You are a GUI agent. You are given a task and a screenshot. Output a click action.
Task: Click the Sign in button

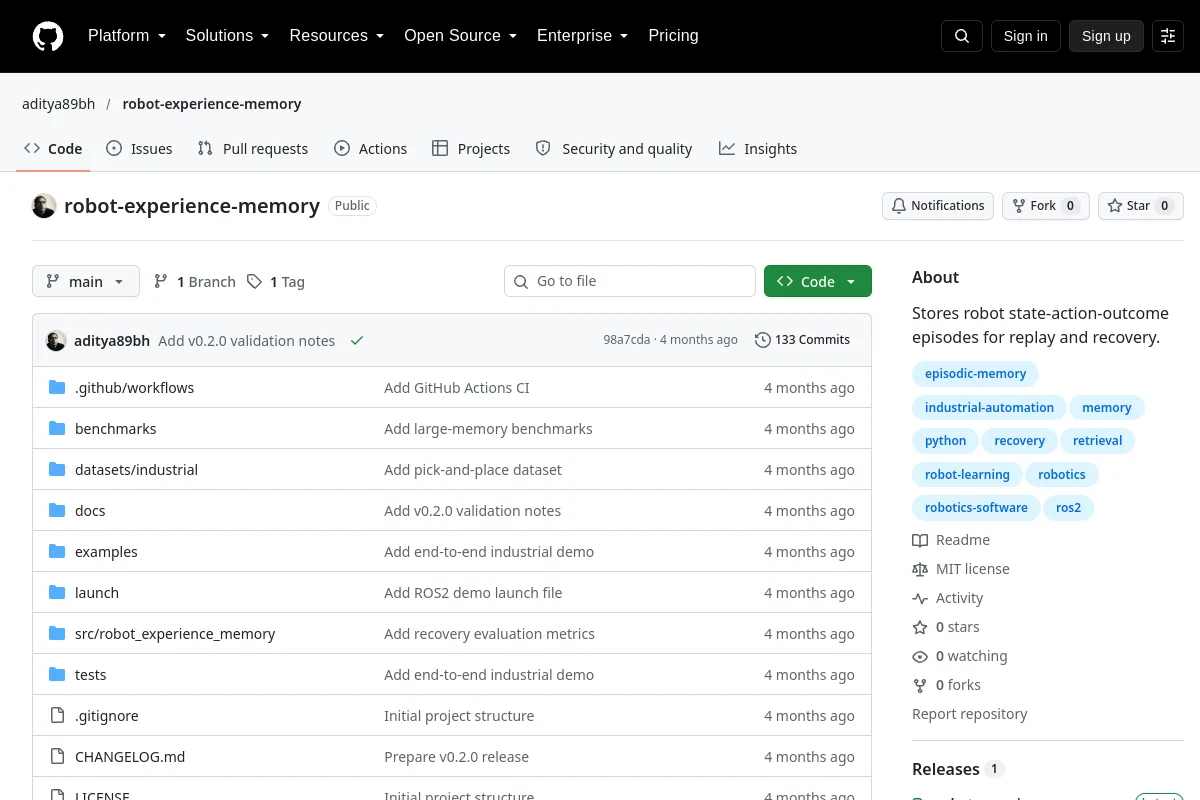(1025, 36)
